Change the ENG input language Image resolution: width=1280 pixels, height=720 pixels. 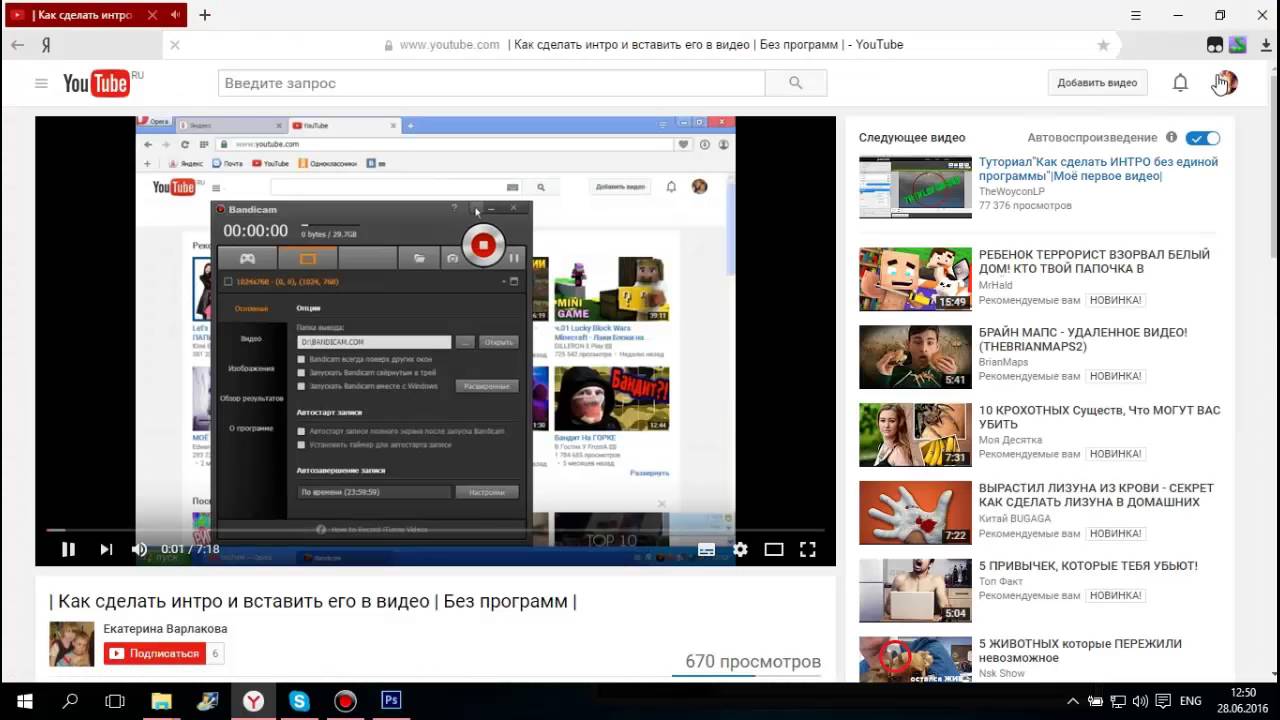[x=1191, y=701]
